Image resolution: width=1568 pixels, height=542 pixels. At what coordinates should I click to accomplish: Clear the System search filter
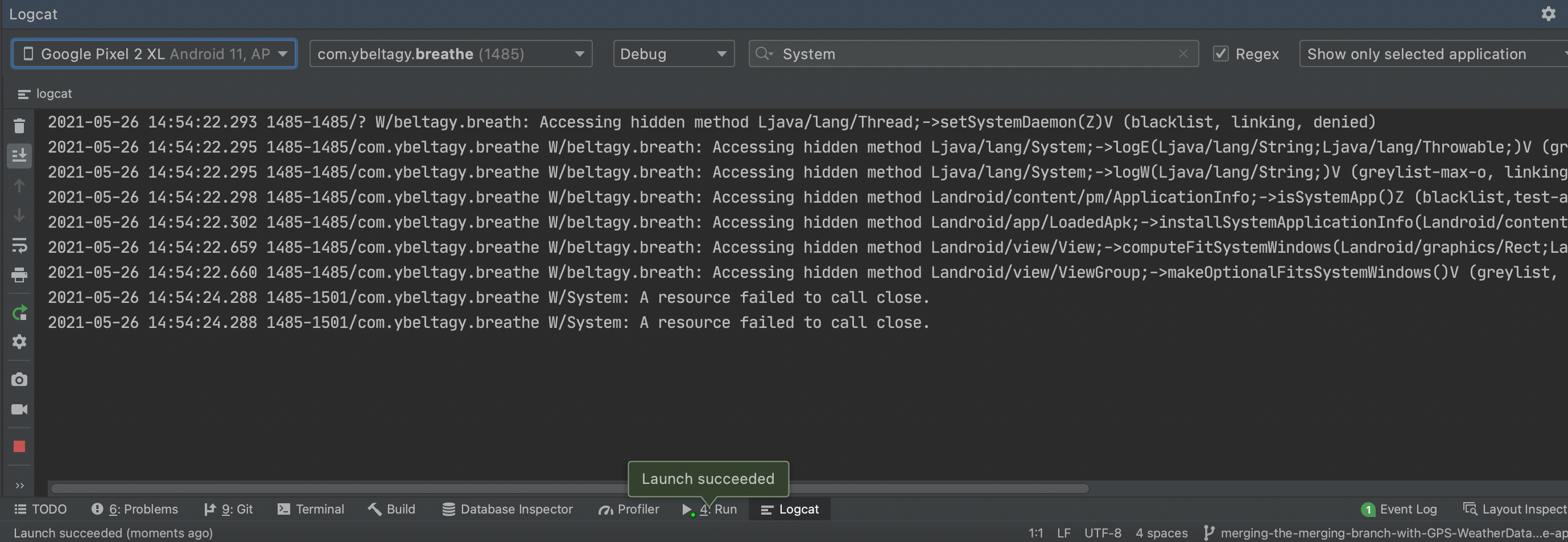(1183, 54)
